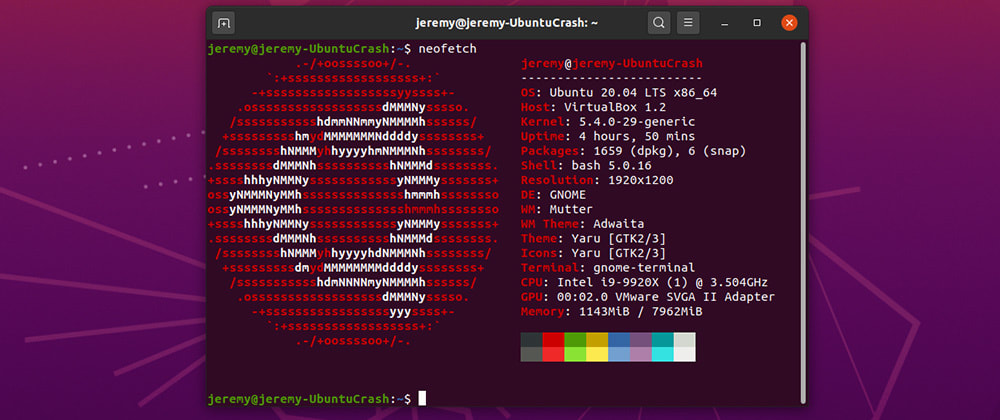Click the Memory: 1143MiB / 7962MiB line
This screenshot has height=420, width=1000.
pyautogui.click(x=612, y=313)
